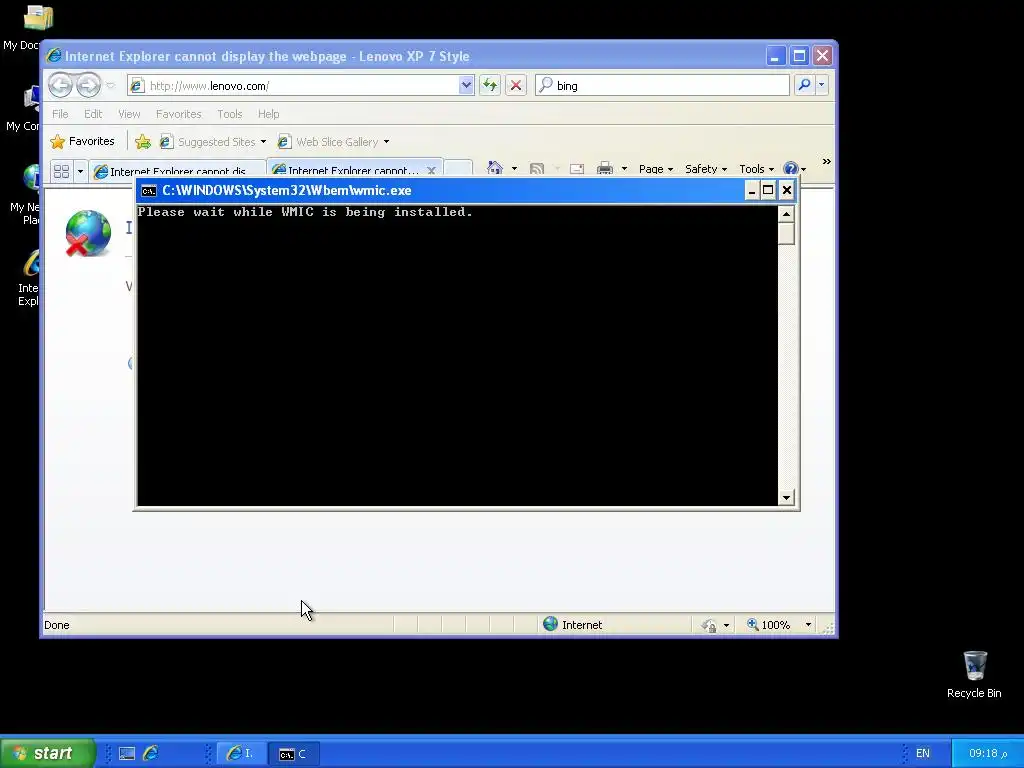
Task: Expand the Home button dropdown arrow
Action: pos(515,168)
